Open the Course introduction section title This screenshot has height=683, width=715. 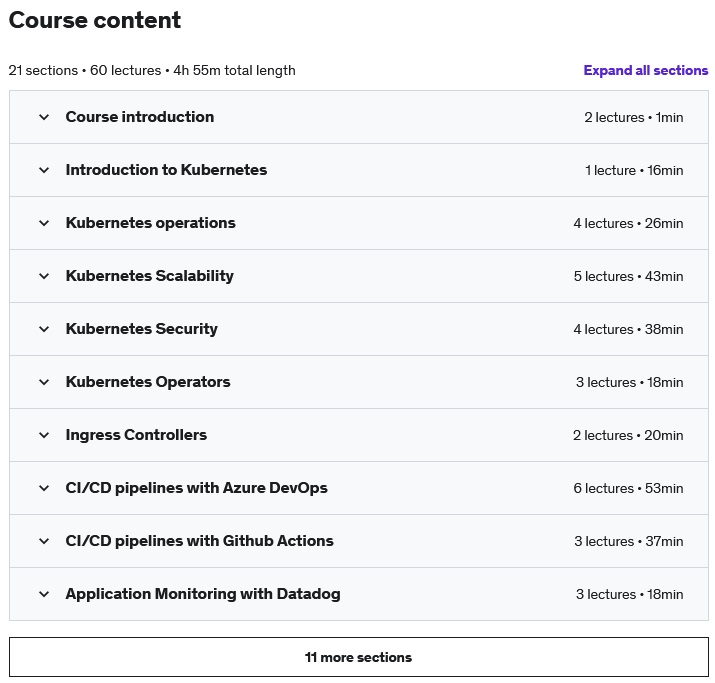tap(140, 117)
